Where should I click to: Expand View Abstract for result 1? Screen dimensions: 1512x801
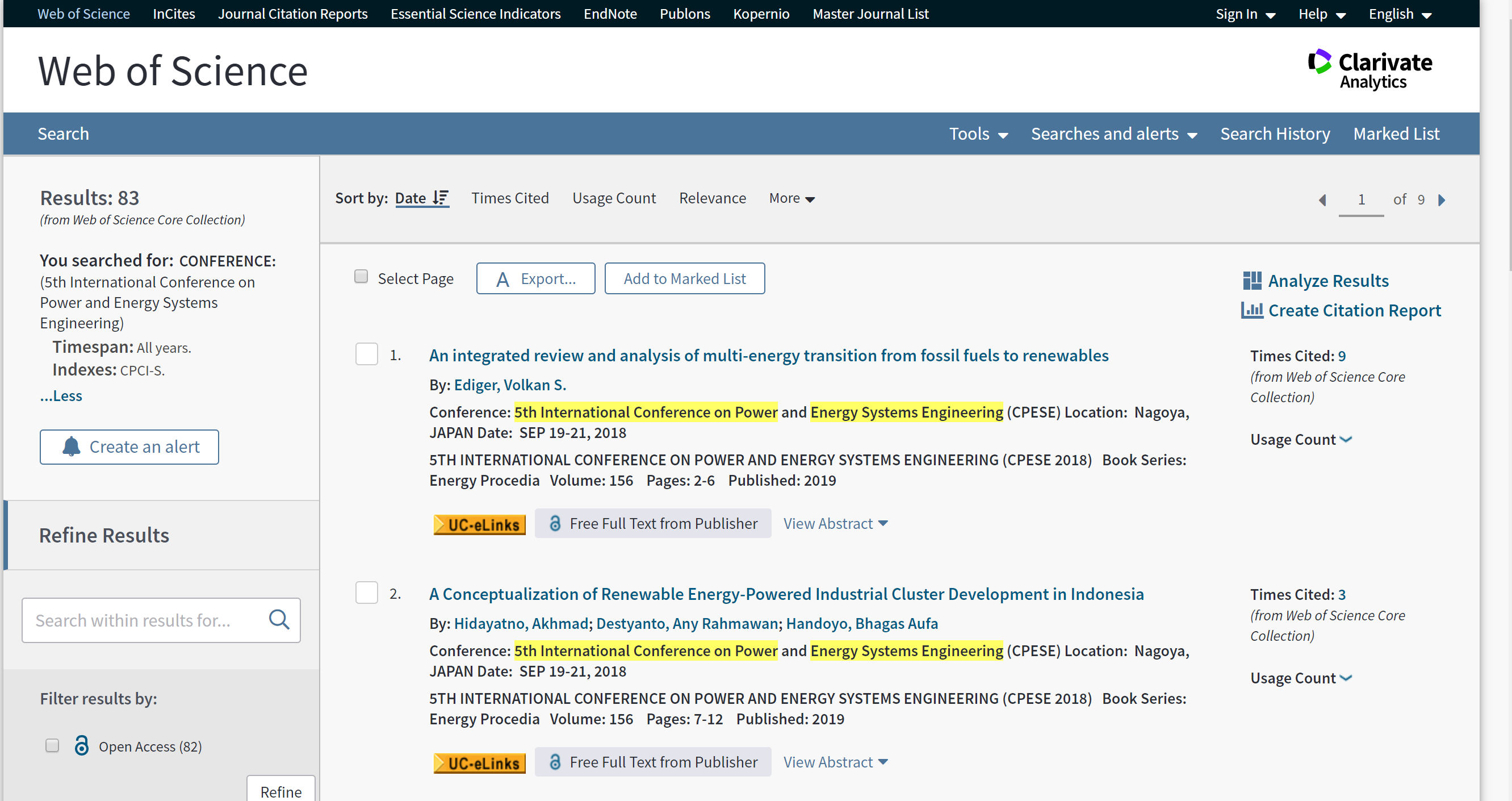click(x=835, y=523)
